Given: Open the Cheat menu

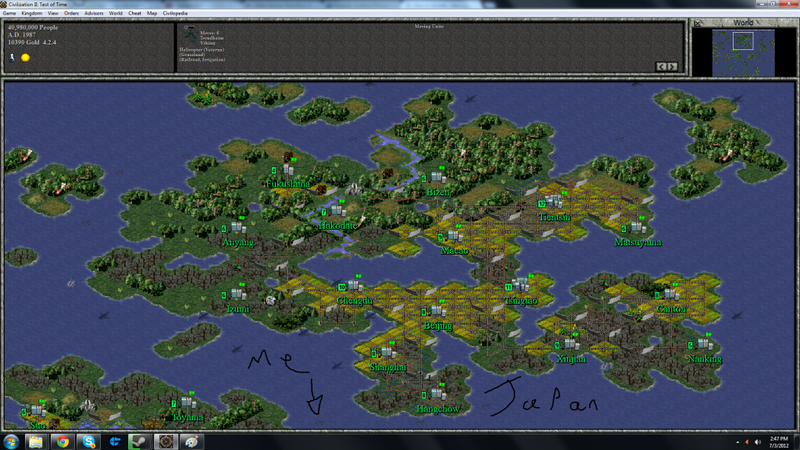Looking at the screenshot, I should (135, 13).
